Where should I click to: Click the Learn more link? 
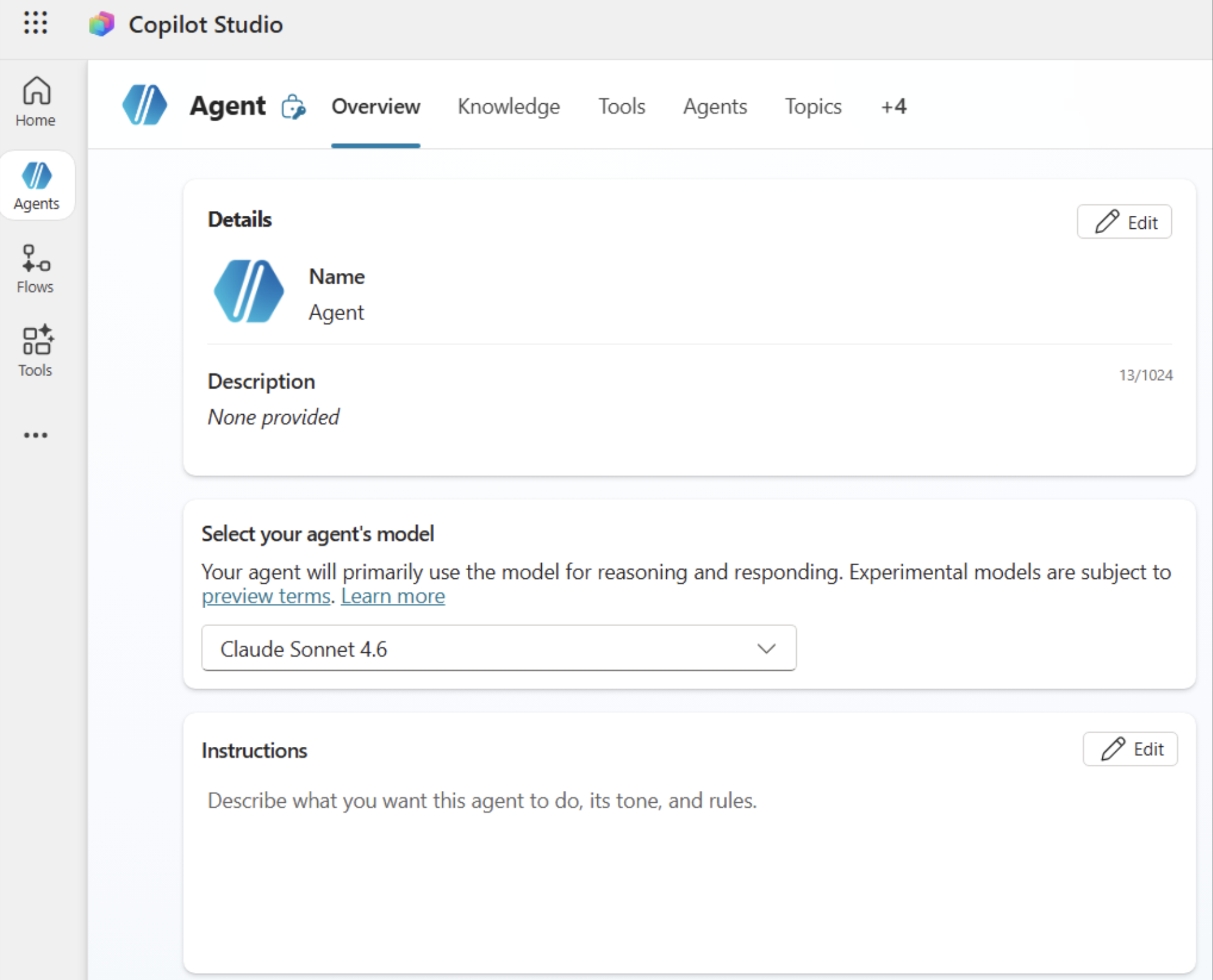click(x=393, y=596)
